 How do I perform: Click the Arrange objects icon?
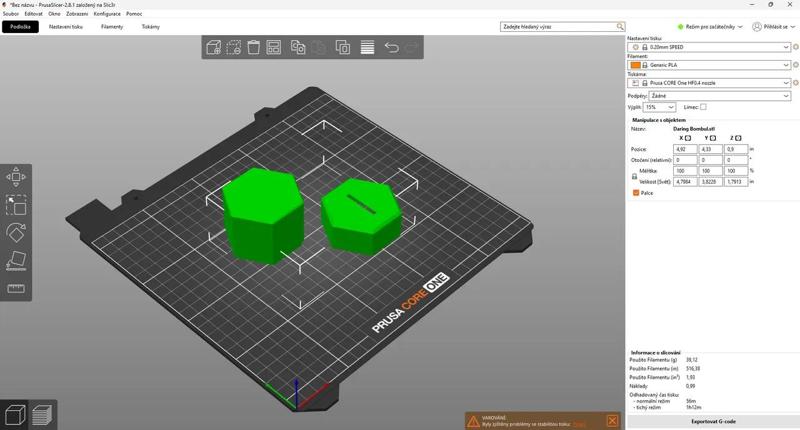pyautogui.click(x=274, y=47)
